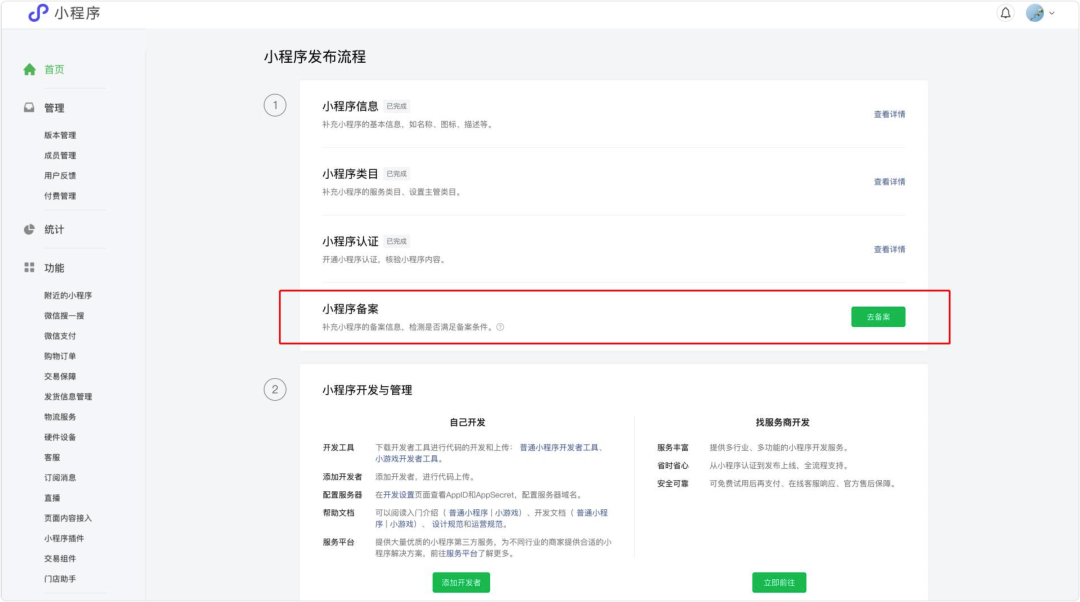Open 客服 in the sidebar
The width and height of the screenshot is (1080, 602).
tap(52, 457)
